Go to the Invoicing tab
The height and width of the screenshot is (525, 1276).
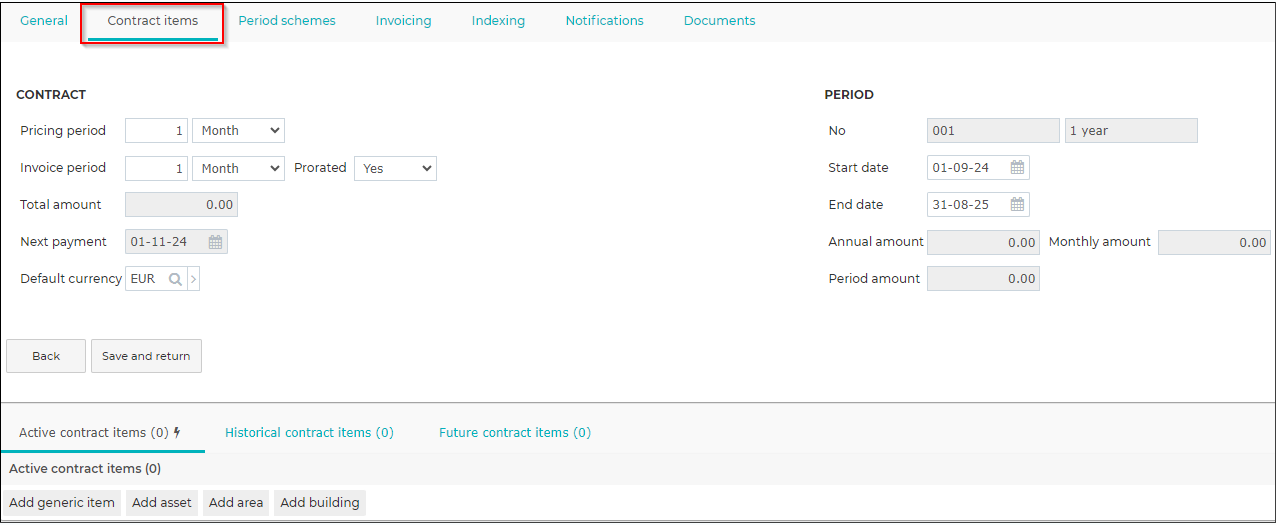point(404,21)
